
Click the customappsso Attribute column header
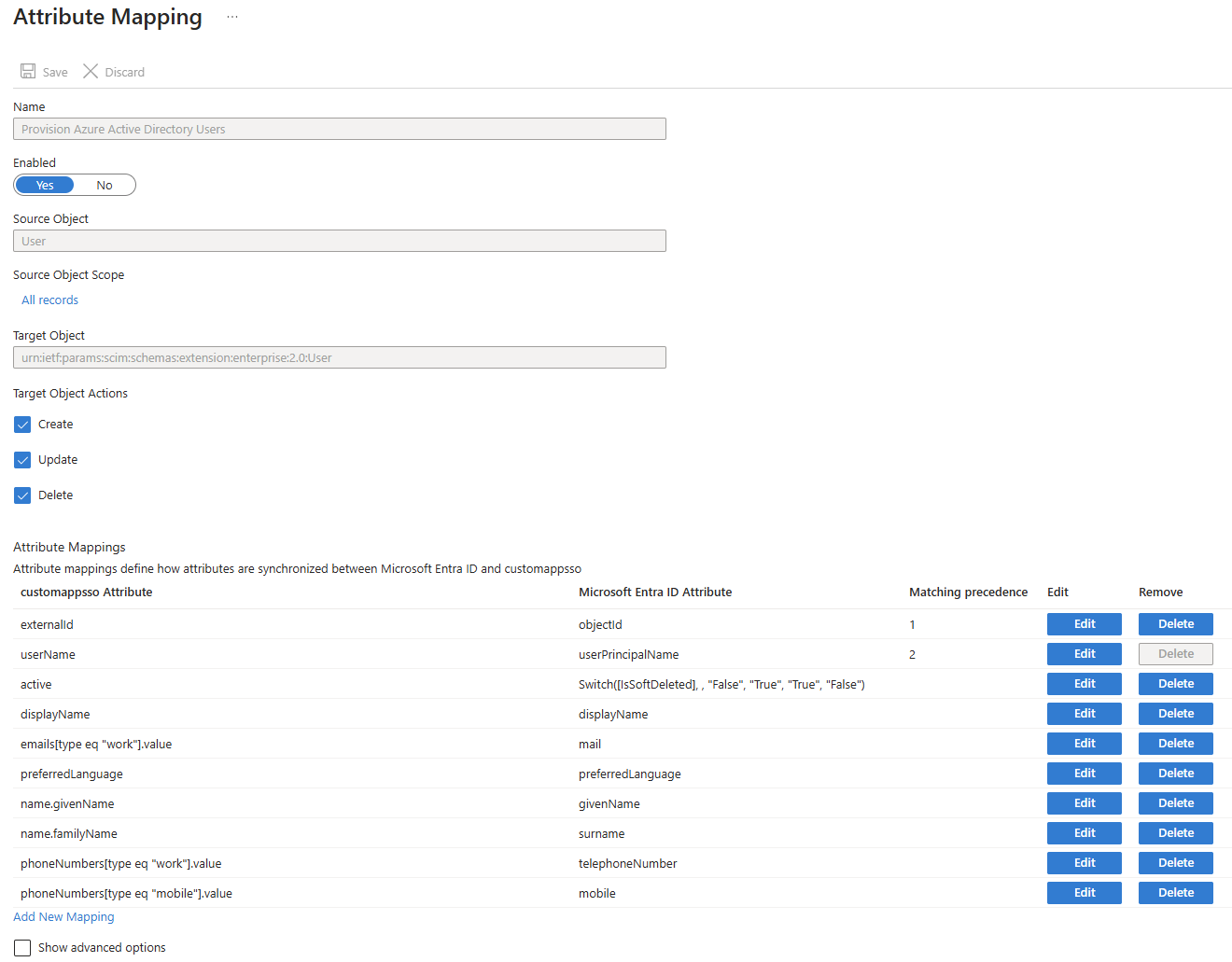[86, 593]
